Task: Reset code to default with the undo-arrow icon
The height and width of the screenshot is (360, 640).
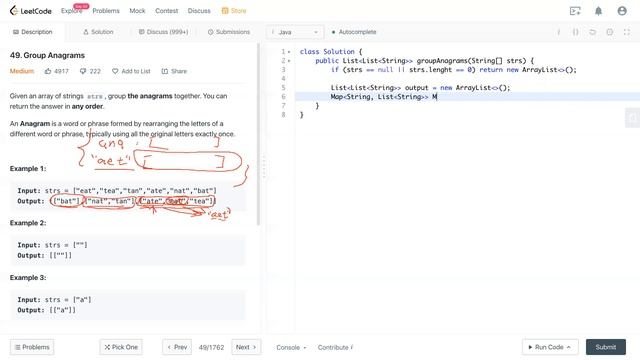Action: [x=592, y=32]
